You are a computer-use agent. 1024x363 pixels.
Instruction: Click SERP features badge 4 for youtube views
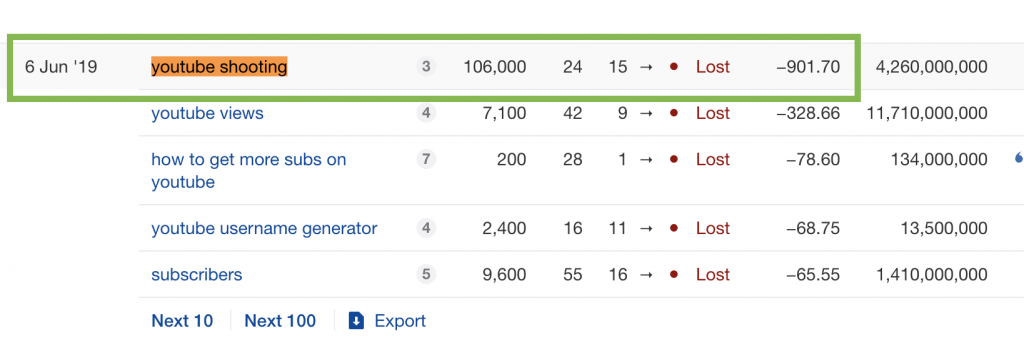426,113
